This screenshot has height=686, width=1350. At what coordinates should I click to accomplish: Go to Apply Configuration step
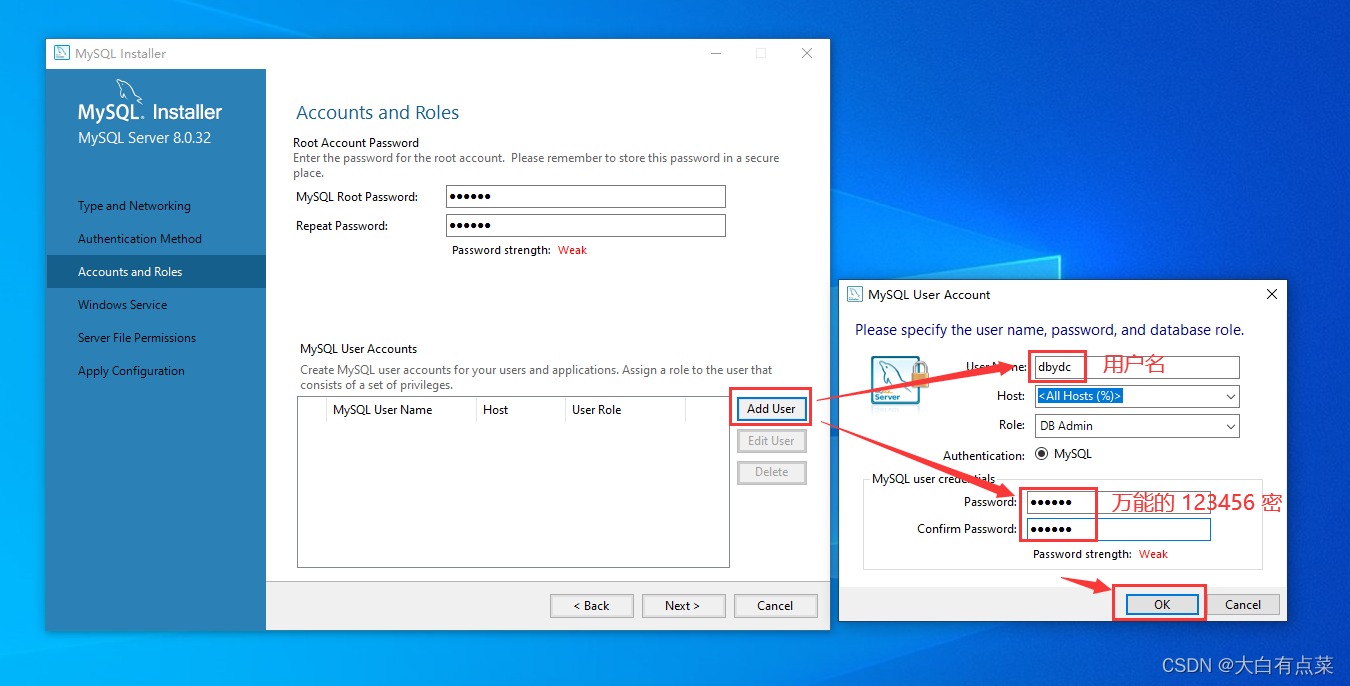pyautogui.click(x=131, y=371)
